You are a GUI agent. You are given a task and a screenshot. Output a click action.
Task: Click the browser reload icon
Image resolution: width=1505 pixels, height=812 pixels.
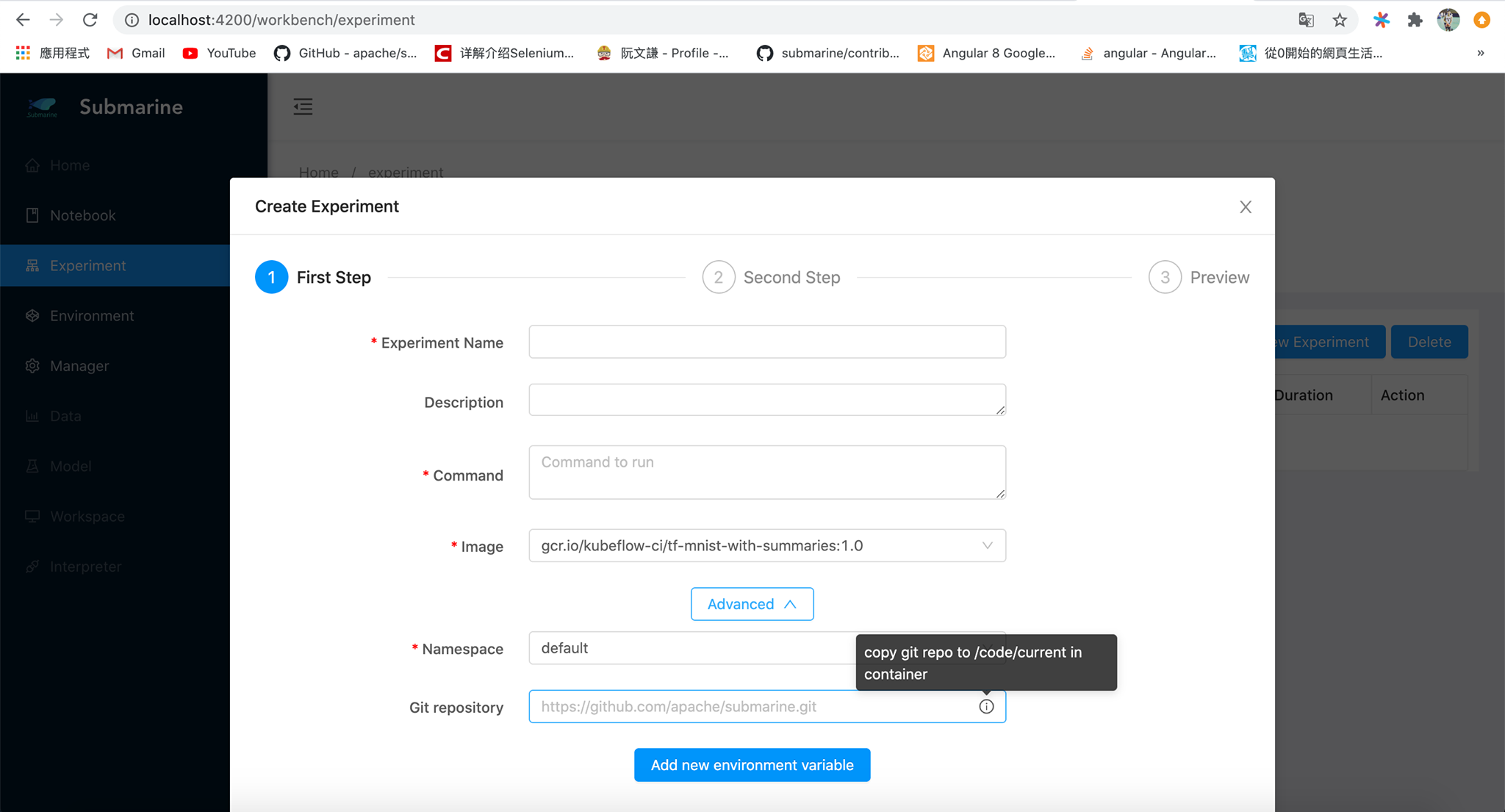(90, 20)
